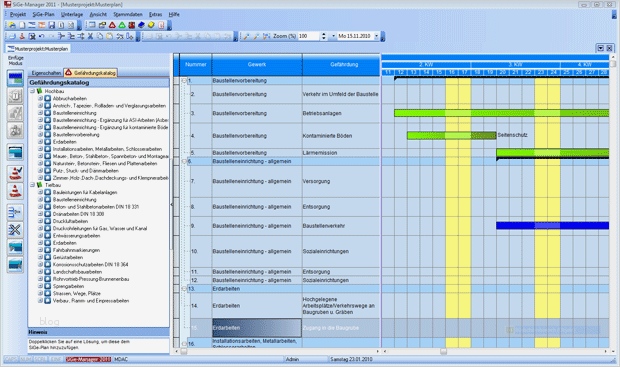Expand the Sprengarbeiten tree node

tap(40, 286)
